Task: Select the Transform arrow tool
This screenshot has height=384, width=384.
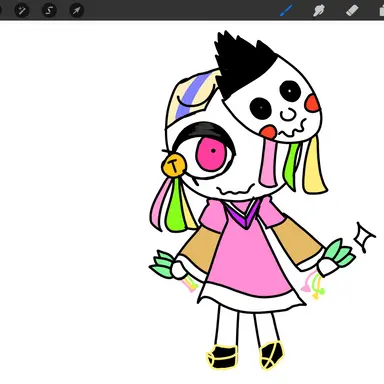Action: (77, 10)
